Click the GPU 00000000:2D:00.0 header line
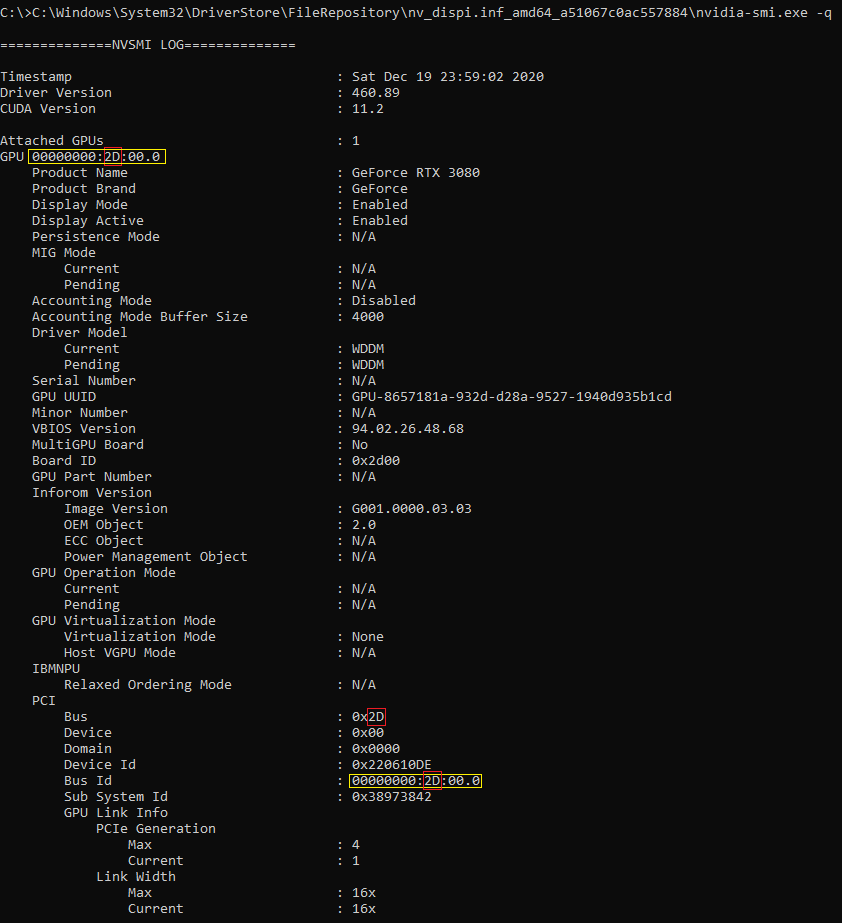 pyautogui.click(x=82, y=157)
